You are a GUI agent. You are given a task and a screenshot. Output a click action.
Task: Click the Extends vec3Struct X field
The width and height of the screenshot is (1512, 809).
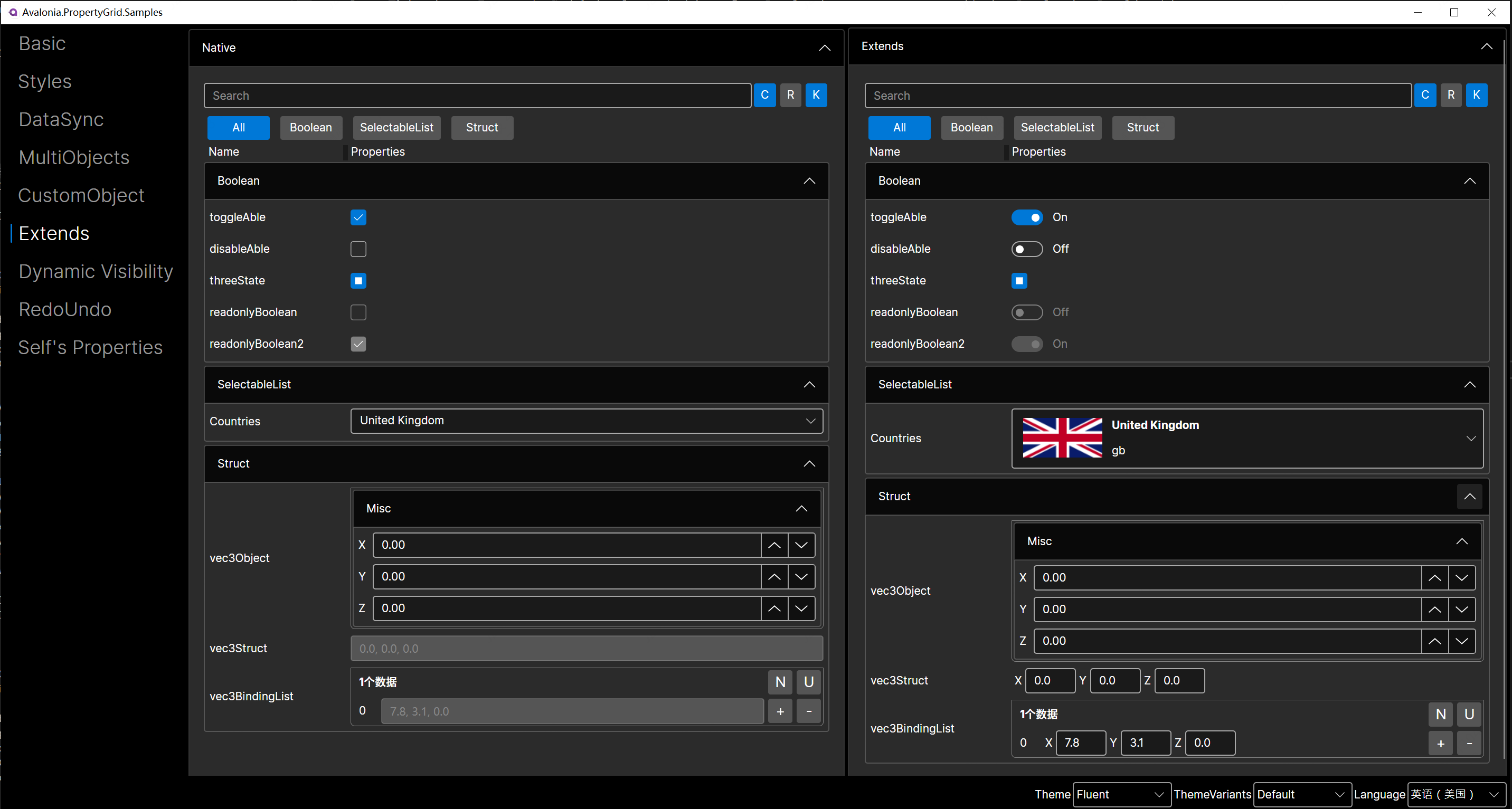[x=1050, y=681]
